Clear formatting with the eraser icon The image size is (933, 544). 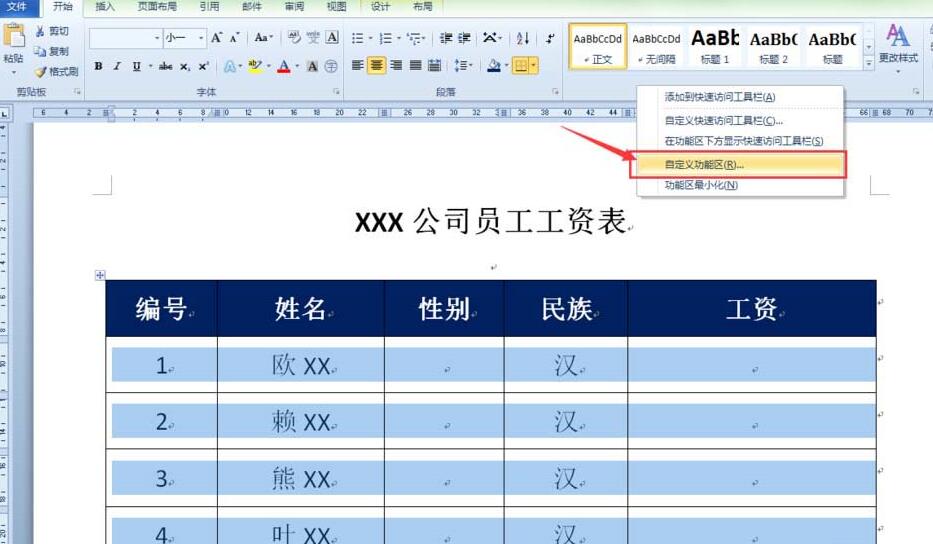pos(294,37)
